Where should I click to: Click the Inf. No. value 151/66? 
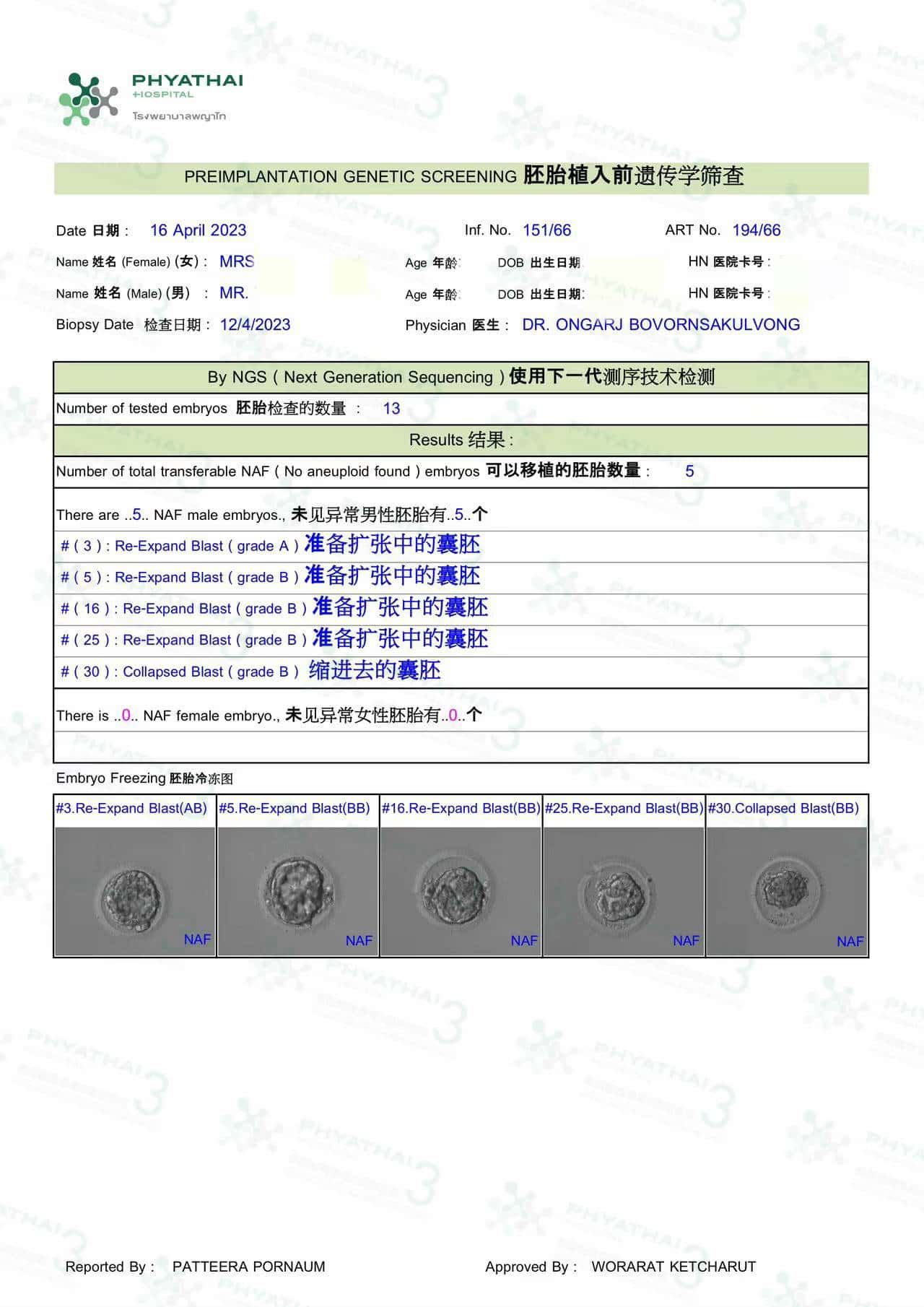pyautogui.click(x=546, y=230)
